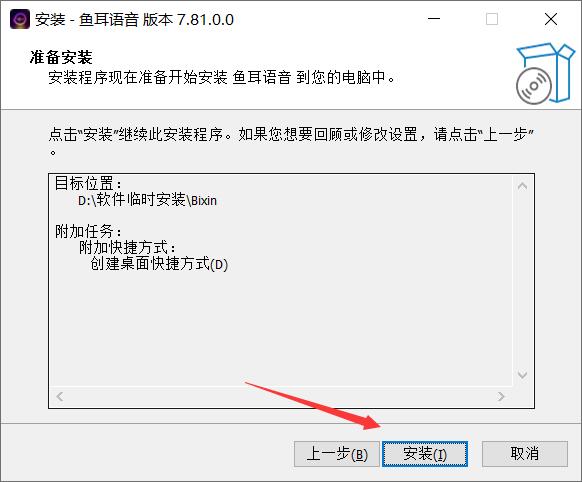Click the 安装(I) button
Viewport: 582px width, 482px height.
point(425,453)
